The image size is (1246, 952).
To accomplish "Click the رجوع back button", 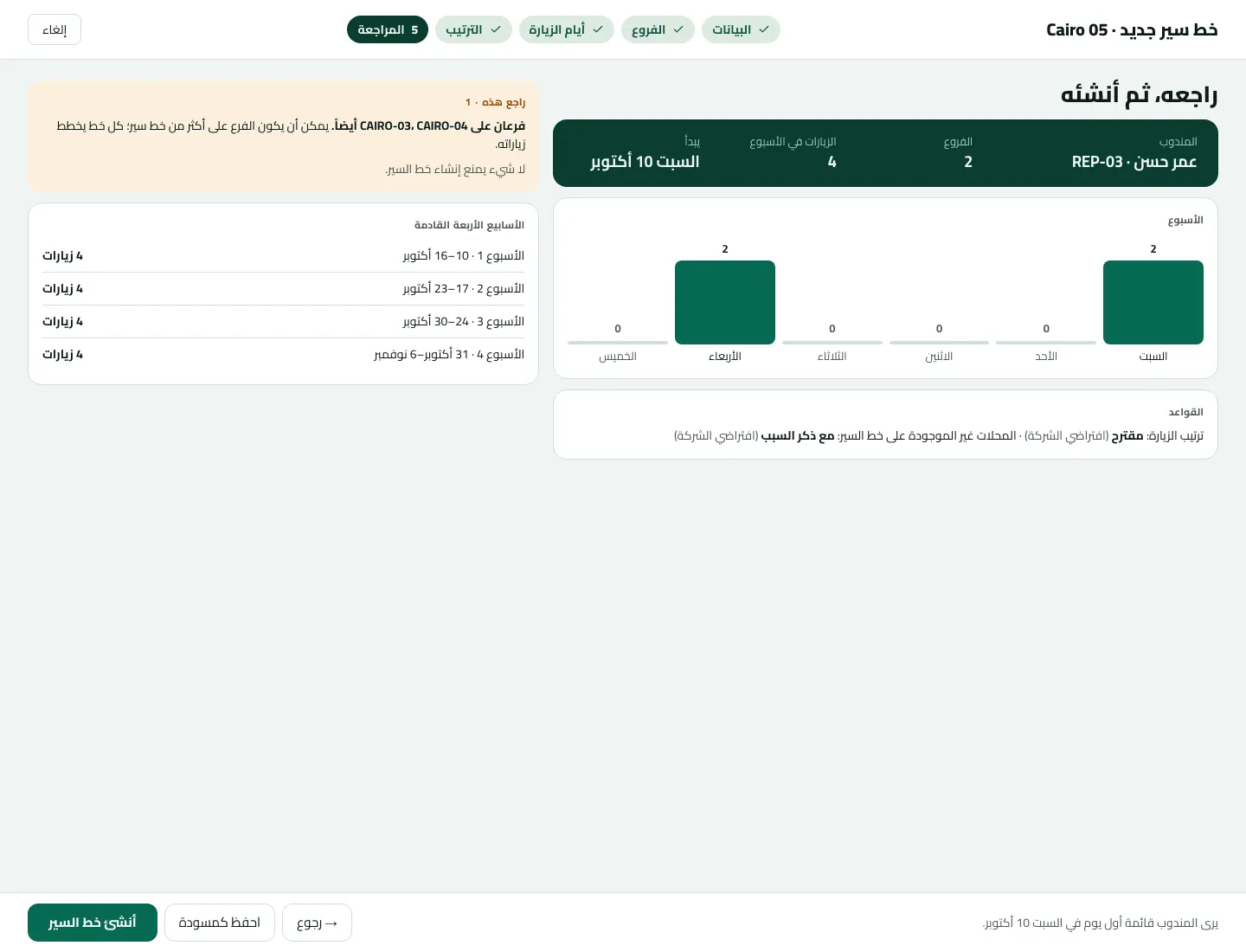I will pos(317,923).
